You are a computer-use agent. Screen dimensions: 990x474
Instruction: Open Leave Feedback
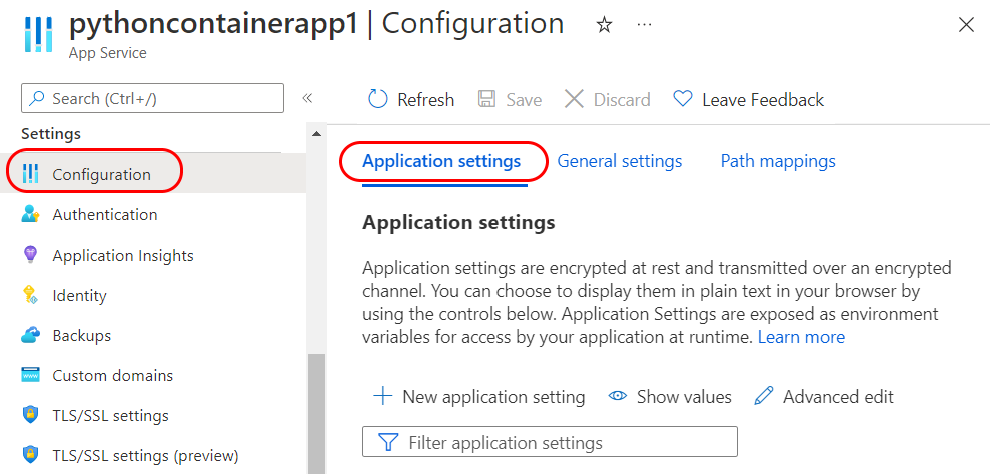(763, 100)
